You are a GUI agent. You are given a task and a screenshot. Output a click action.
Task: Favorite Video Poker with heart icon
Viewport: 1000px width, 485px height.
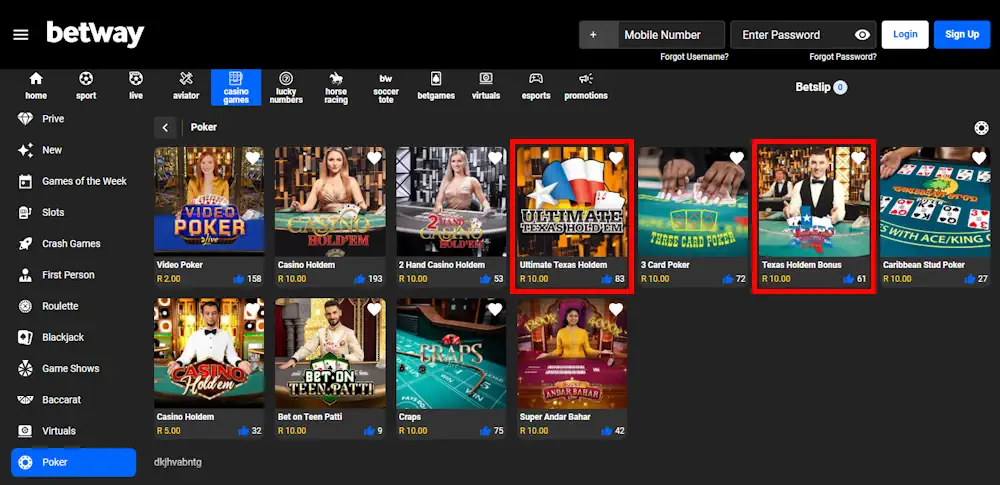coord(253,158)
